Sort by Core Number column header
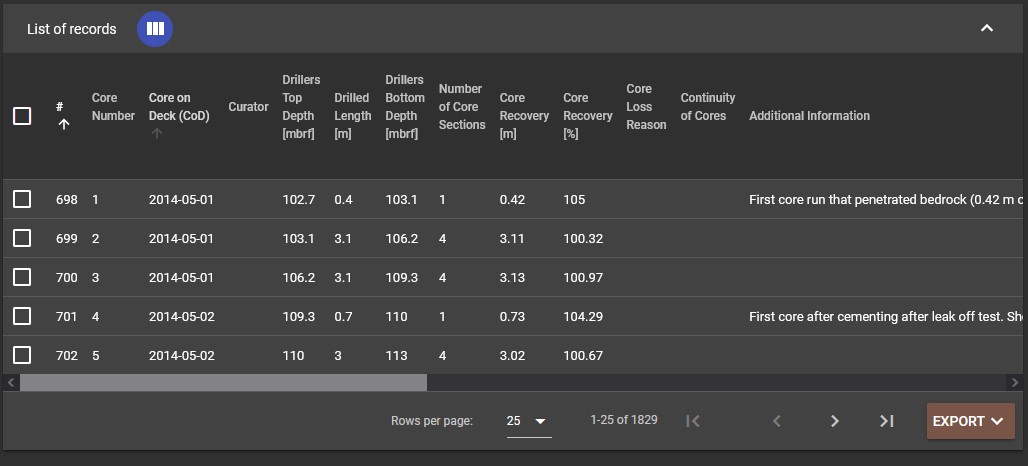 (x=112, y=107)
